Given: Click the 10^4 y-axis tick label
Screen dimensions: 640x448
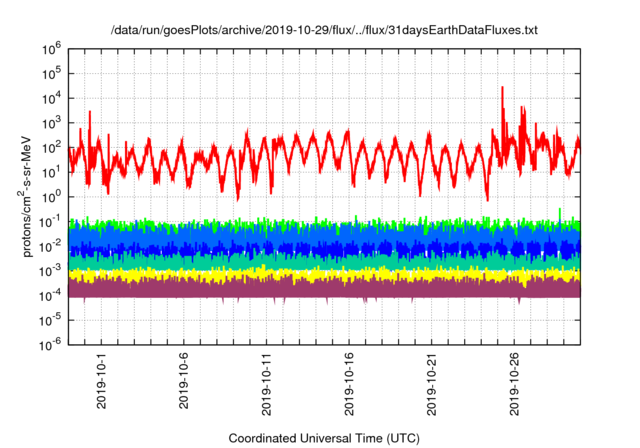Looking at the screenshot, I should (51, 99).
